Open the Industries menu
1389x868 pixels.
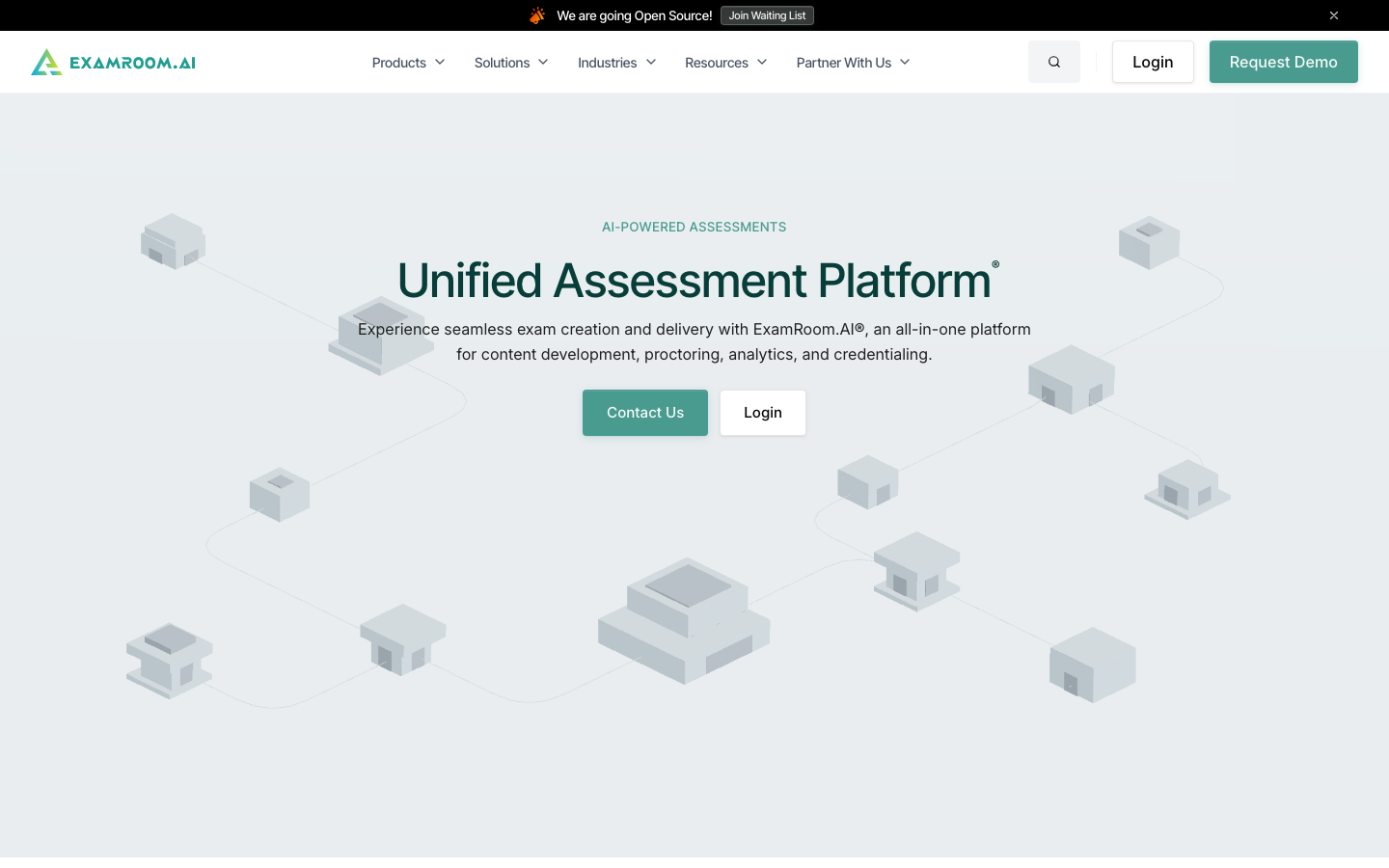click(617, 62)
